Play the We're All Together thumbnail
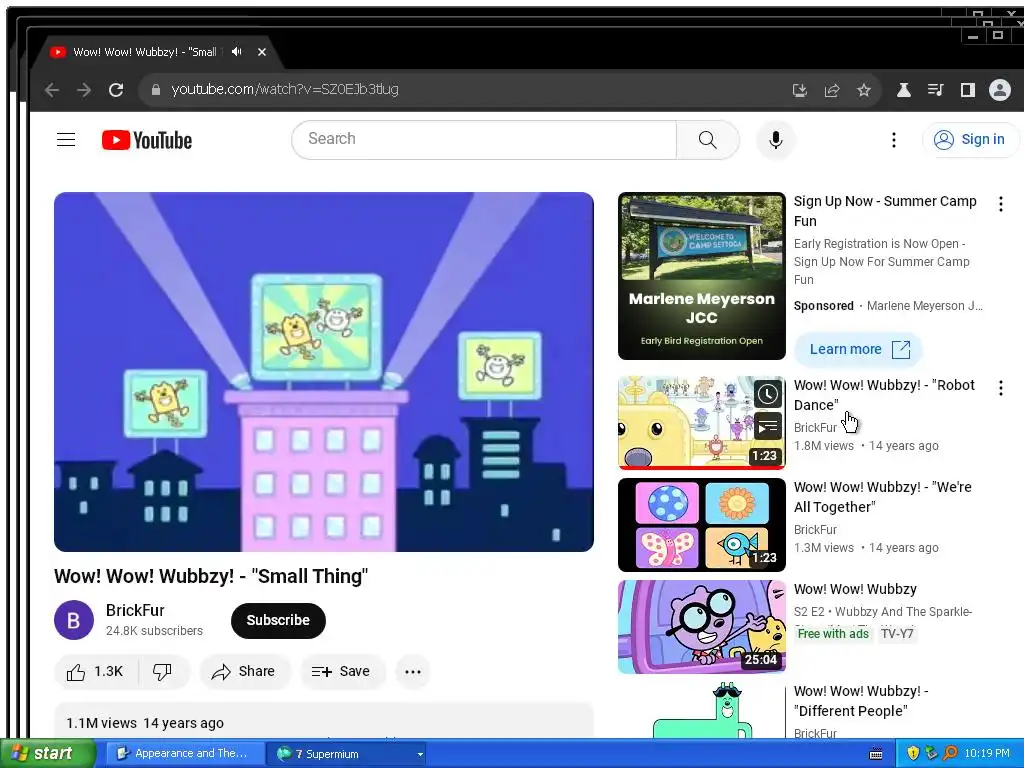Viewport: 1024px width, 768px height. [x=701, y=525]
